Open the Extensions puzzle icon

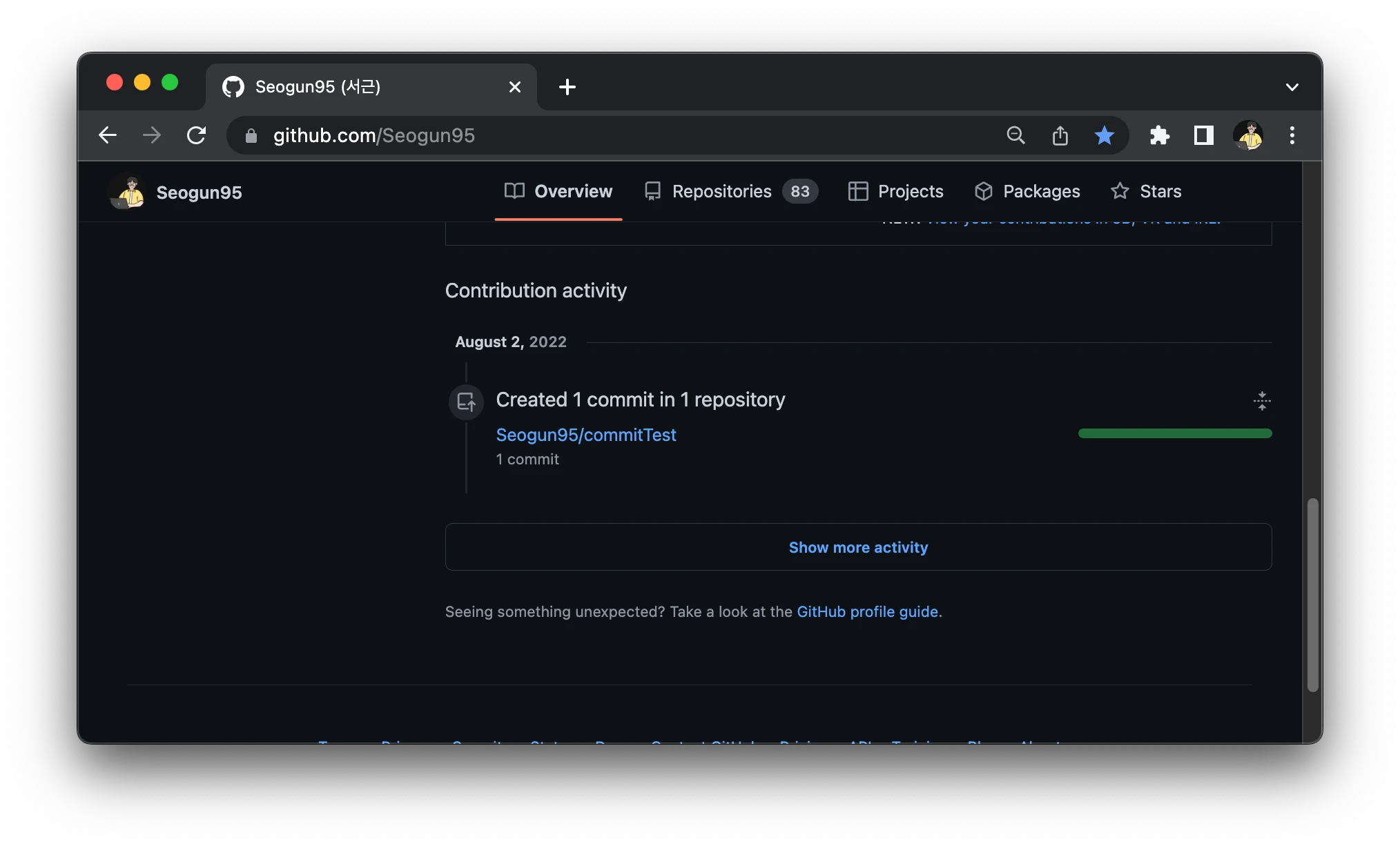1160,135
